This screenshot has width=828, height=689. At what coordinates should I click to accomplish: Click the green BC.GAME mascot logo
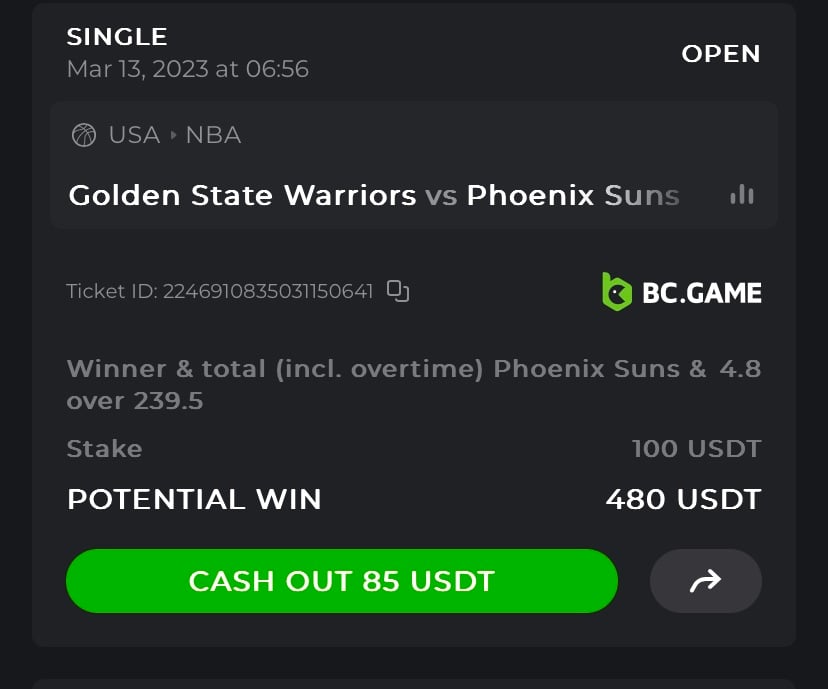tap(617, 291)
